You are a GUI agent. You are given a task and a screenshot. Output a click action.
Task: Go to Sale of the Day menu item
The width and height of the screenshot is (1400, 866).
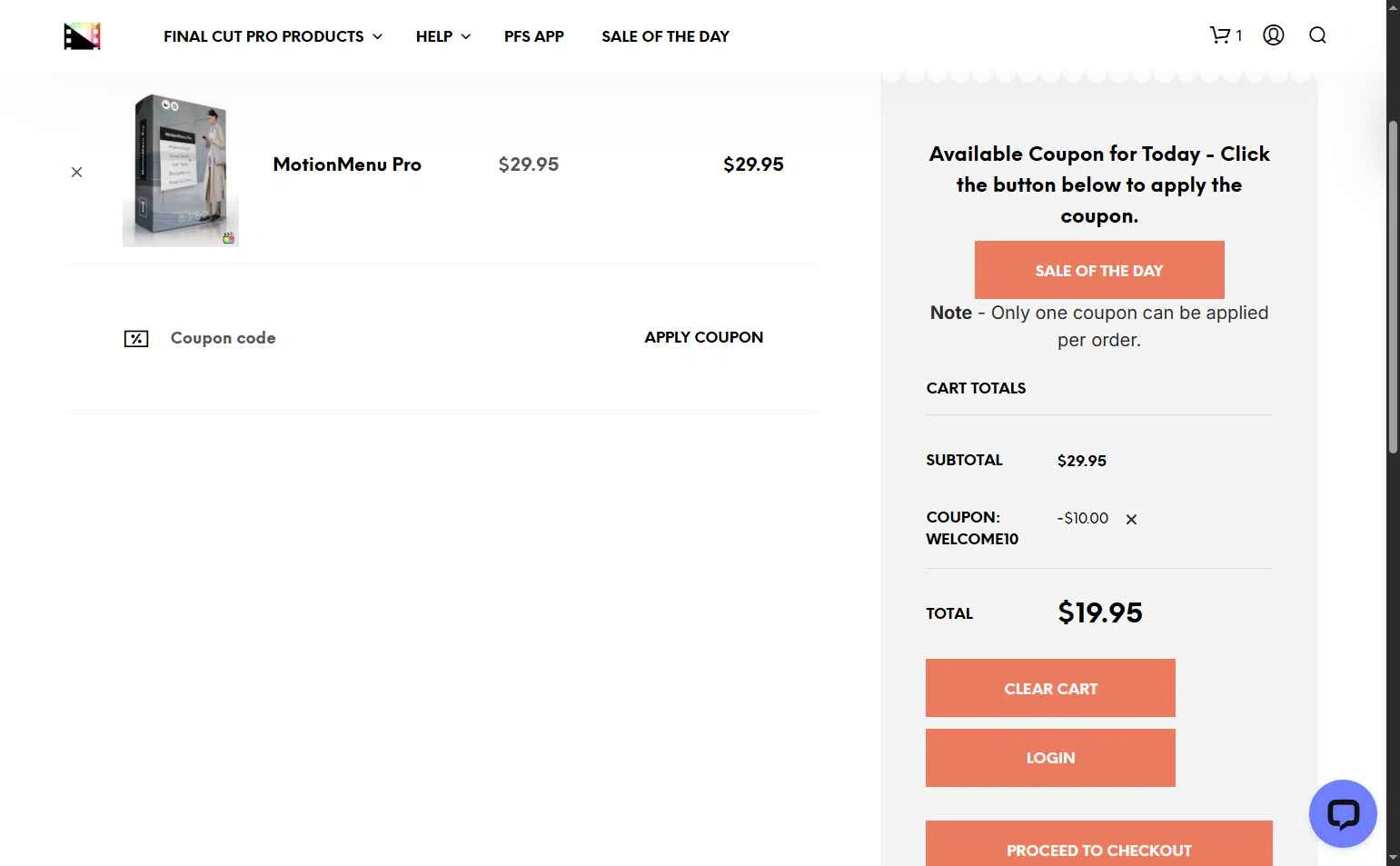click(665, 36)
